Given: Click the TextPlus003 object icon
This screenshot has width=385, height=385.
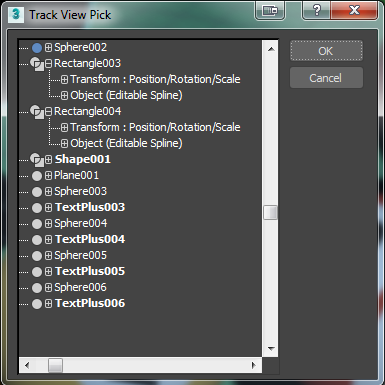Looking at the screenshot, I should [x=37, y=208].
